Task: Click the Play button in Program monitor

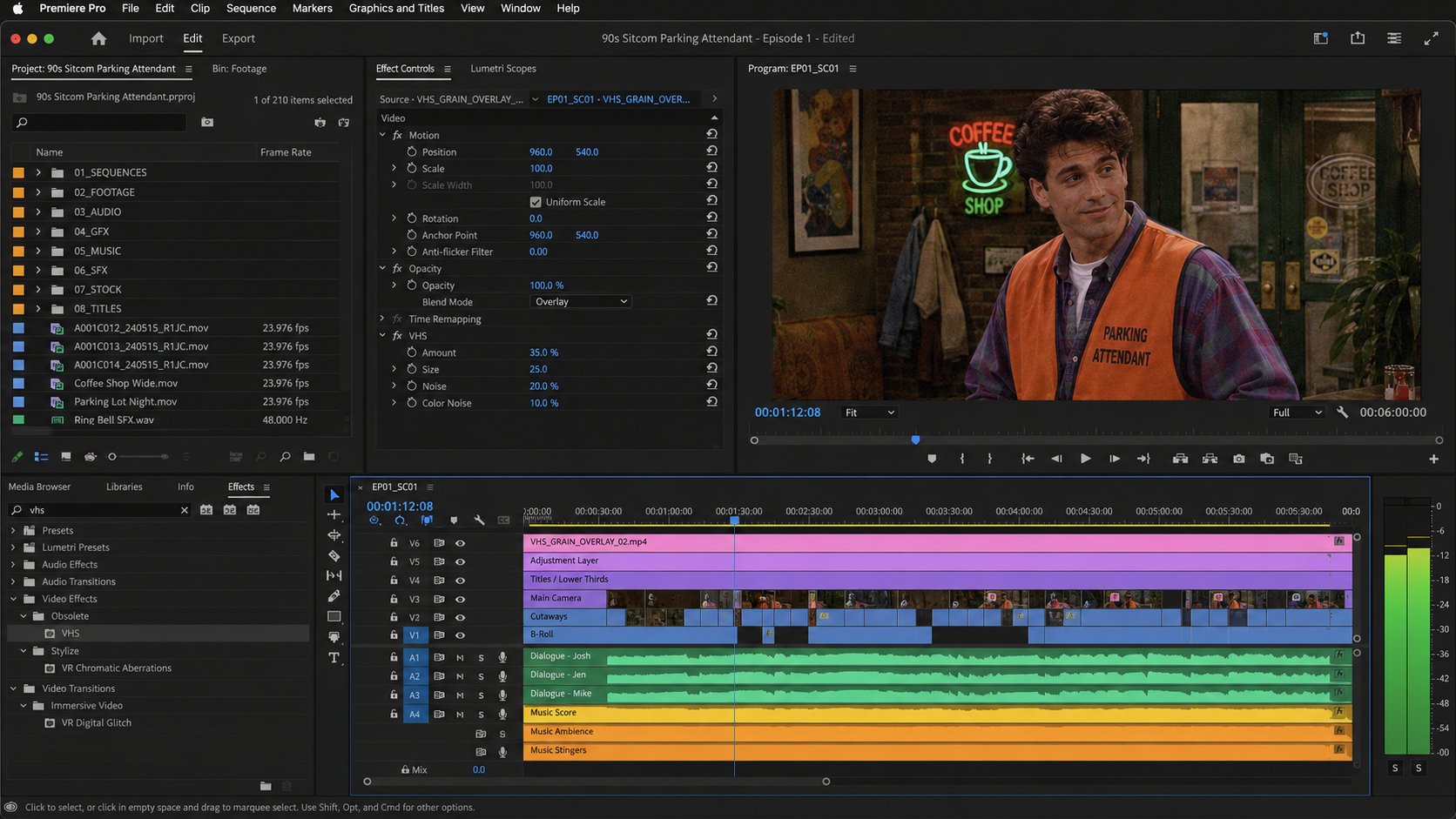Action: point(1085,459)
